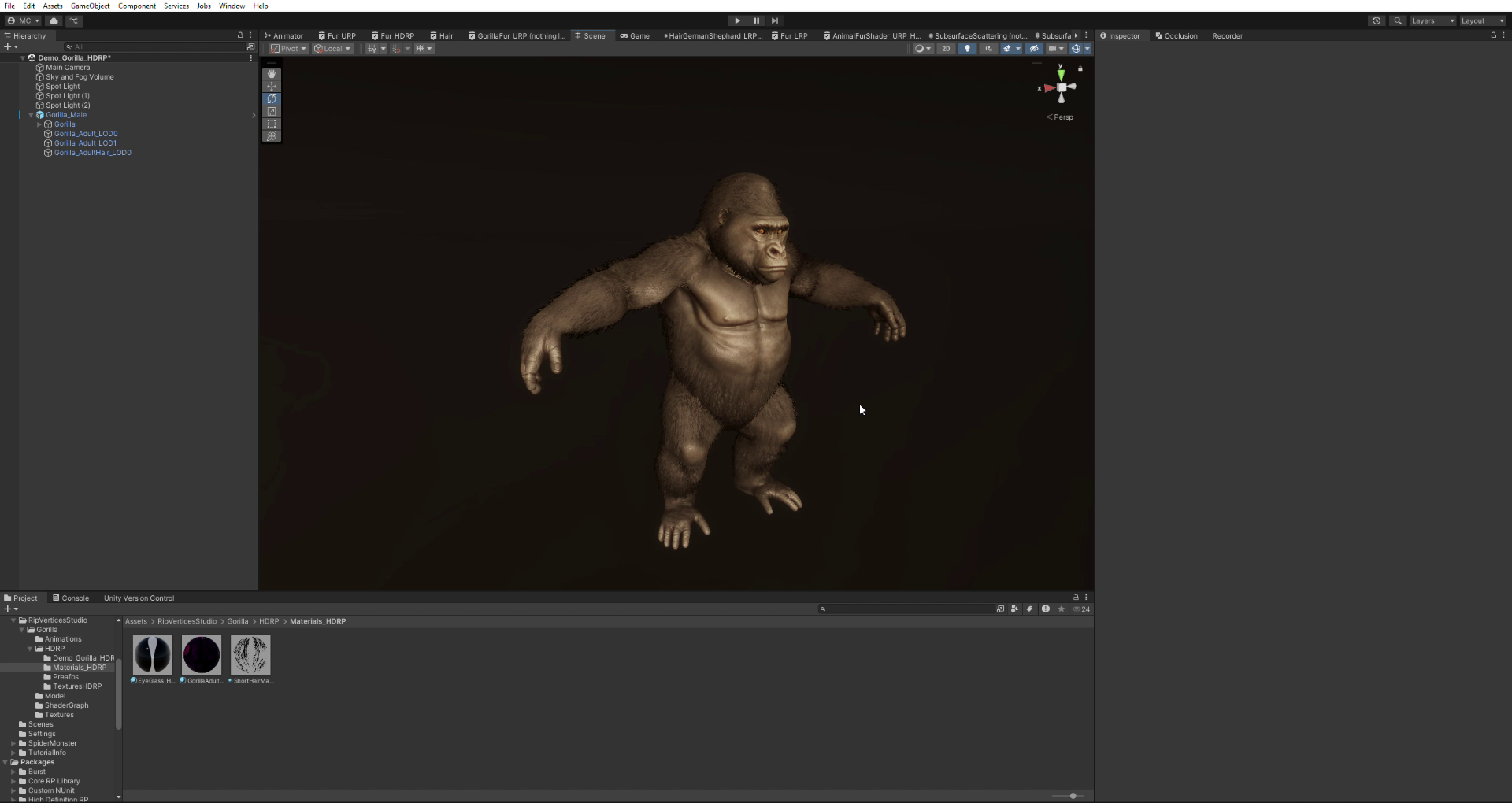Click the Pause button

[x=756, y=21]
